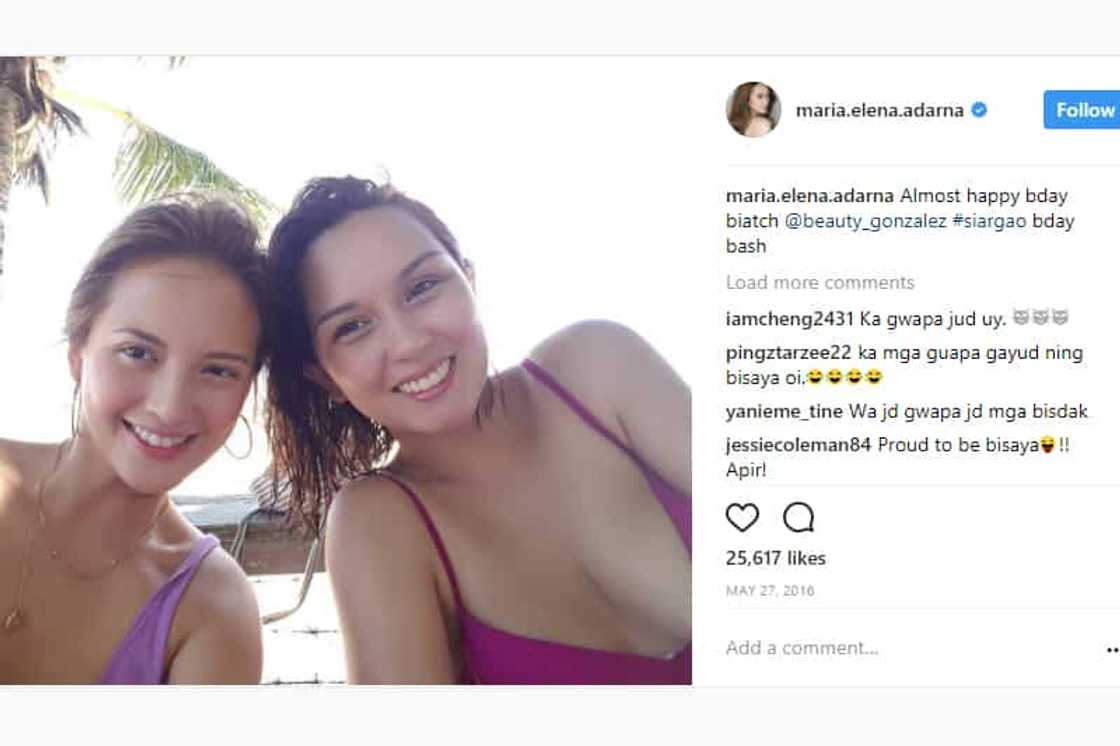Go to yanieme_tine's profile

(784, 411)
